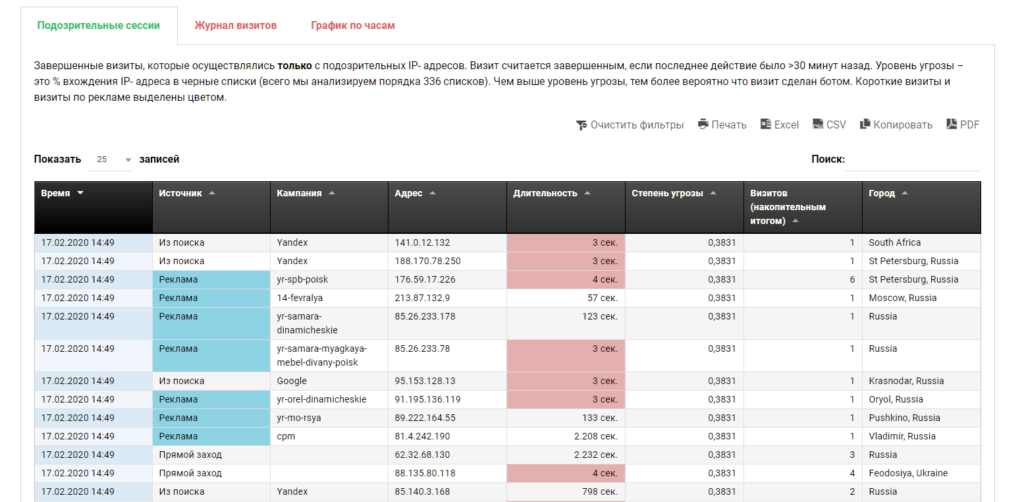Click the IP address 141.0.12.132 cell
The image size is (1024, 502).
point(422,242)
